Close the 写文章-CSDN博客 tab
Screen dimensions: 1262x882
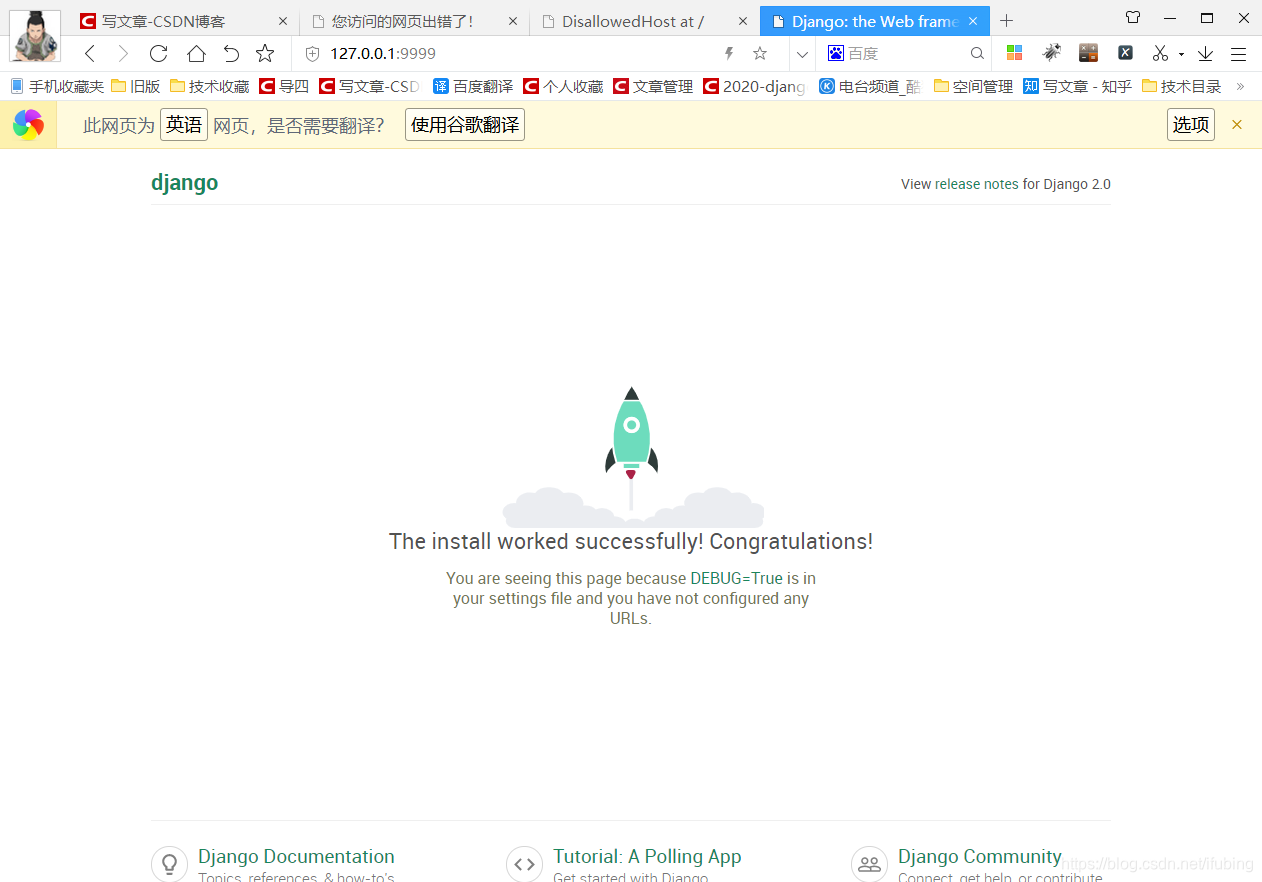pos(283,21)
